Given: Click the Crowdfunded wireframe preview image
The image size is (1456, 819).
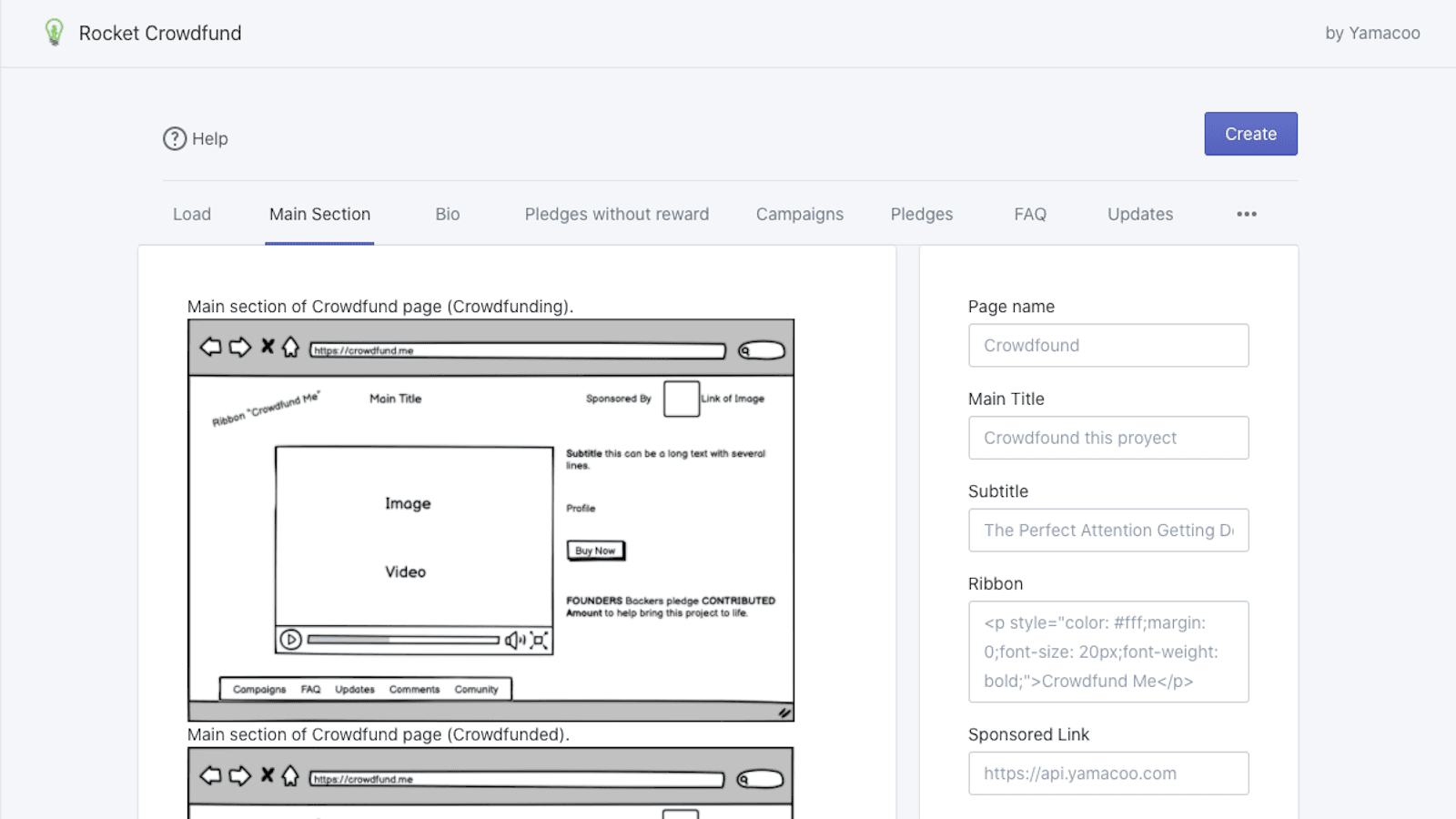Looking at the screenshot, I should pos(490,783).
